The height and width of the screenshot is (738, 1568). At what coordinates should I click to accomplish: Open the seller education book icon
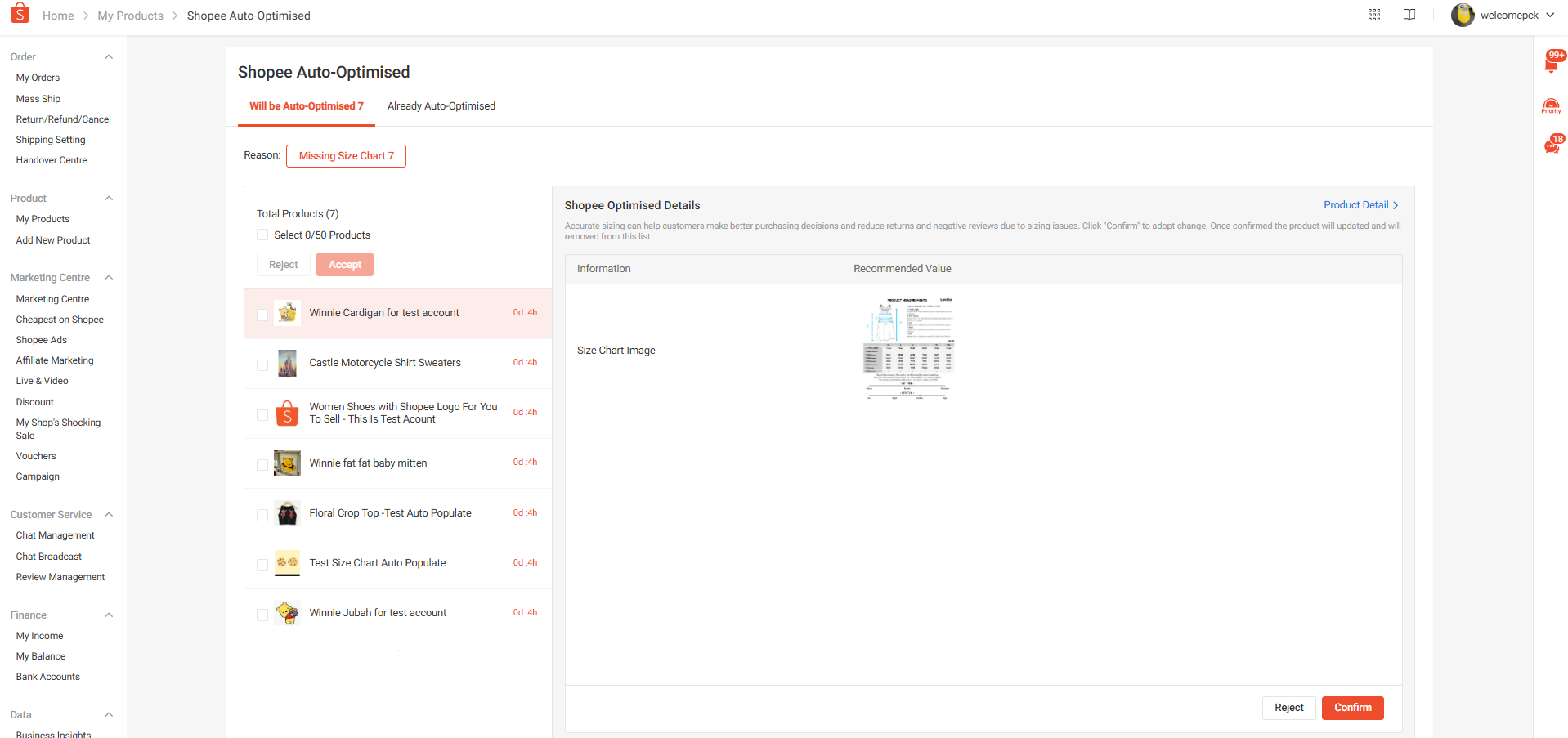pos(1409,15)
